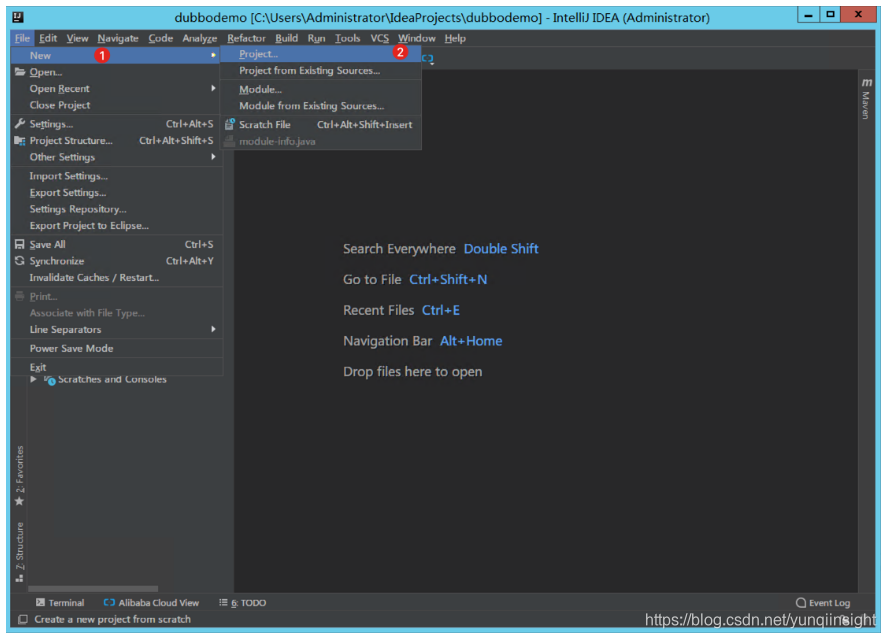
Task: Expand Scratches and Consoles tree node
Action: click(33, 379)
